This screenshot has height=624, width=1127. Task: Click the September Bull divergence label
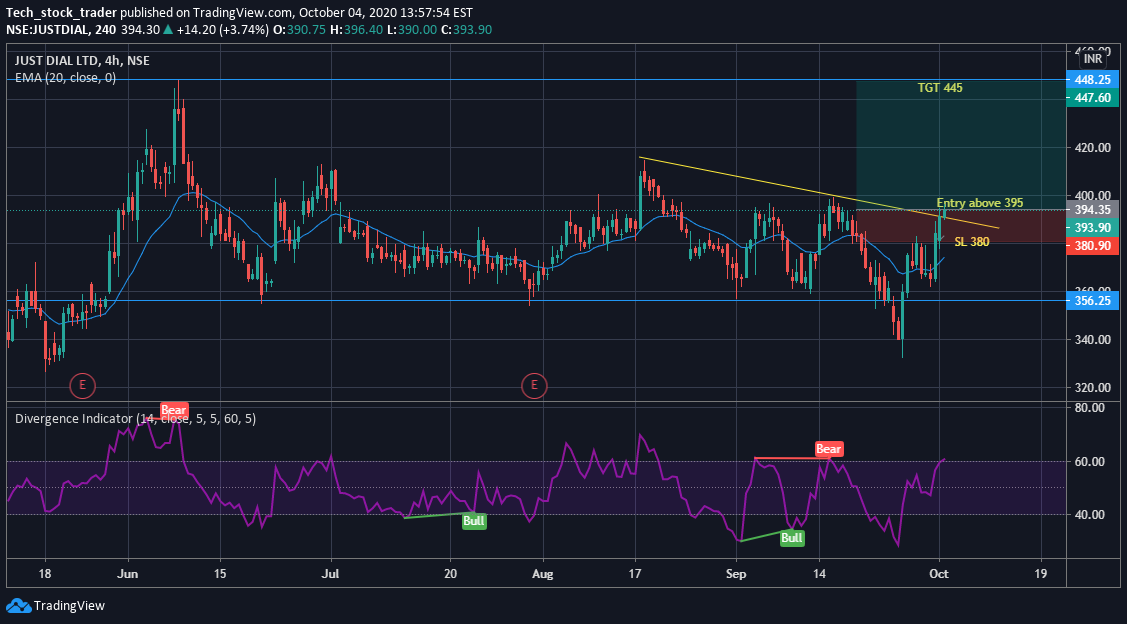(x=791, y=538)
